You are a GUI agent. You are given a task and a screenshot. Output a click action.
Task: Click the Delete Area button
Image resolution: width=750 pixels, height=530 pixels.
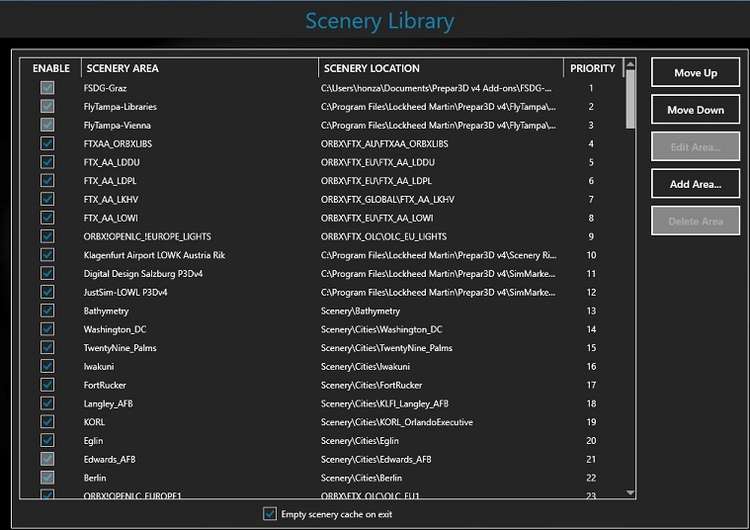click(695, 221)
